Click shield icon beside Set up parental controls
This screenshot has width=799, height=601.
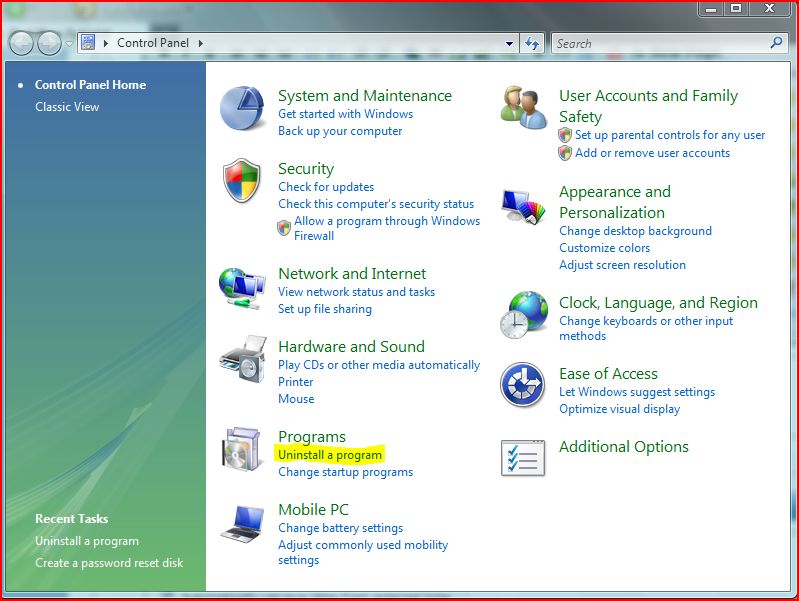pos(565,135)
